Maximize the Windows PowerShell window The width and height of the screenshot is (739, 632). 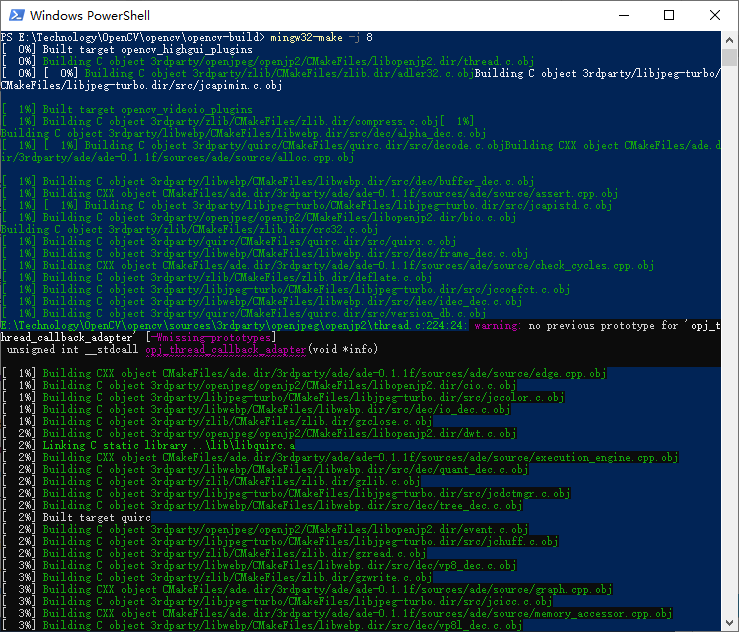[669, 15]
